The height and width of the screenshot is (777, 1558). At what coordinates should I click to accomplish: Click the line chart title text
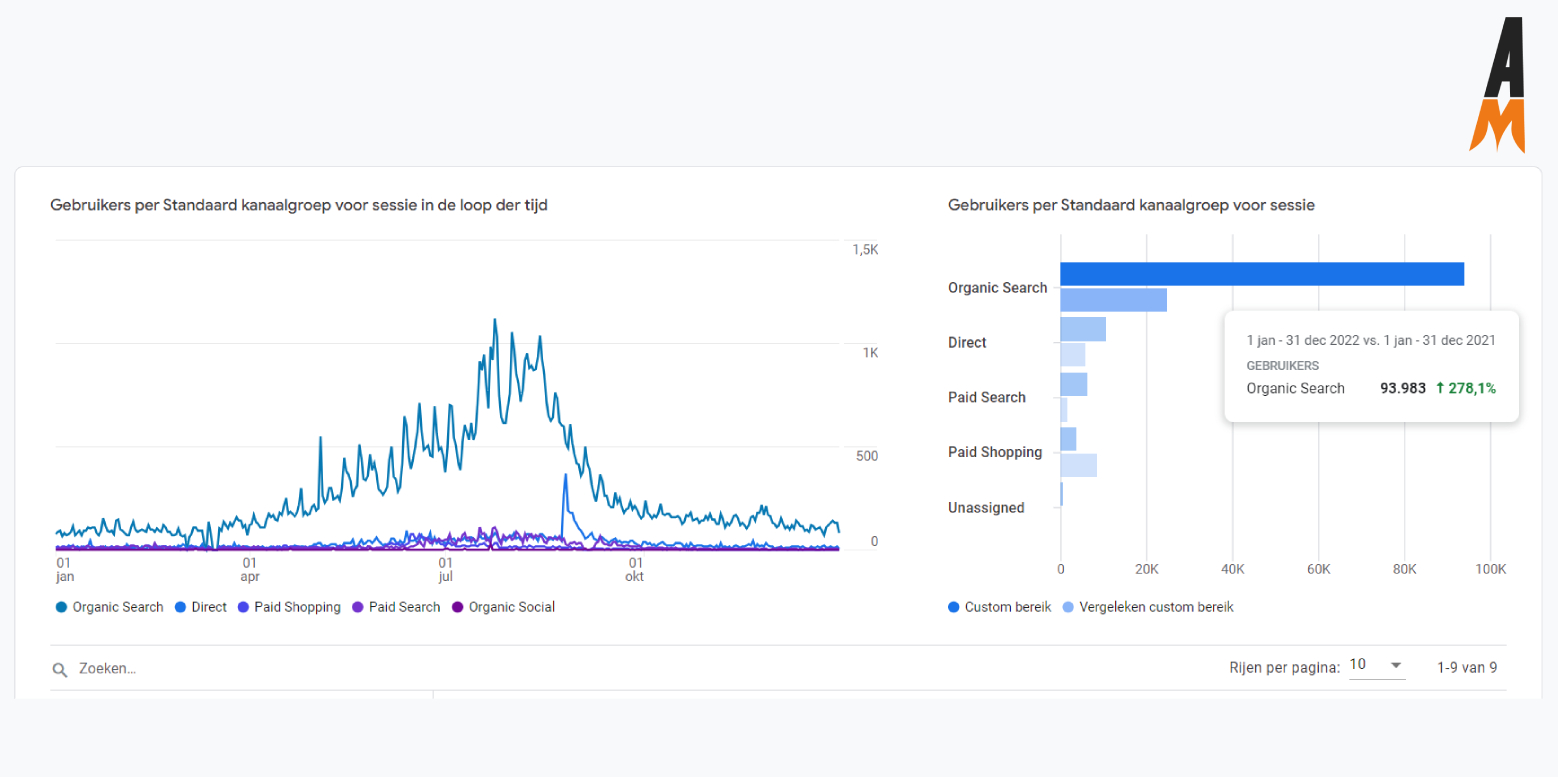coord(299,205)
